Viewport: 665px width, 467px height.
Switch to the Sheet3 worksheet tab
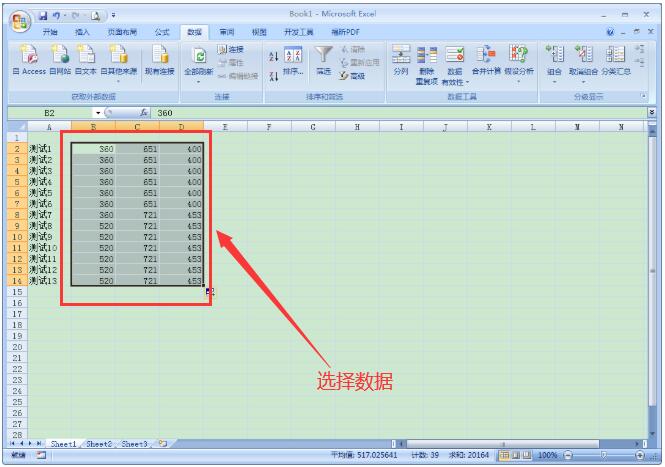(134, 444)
